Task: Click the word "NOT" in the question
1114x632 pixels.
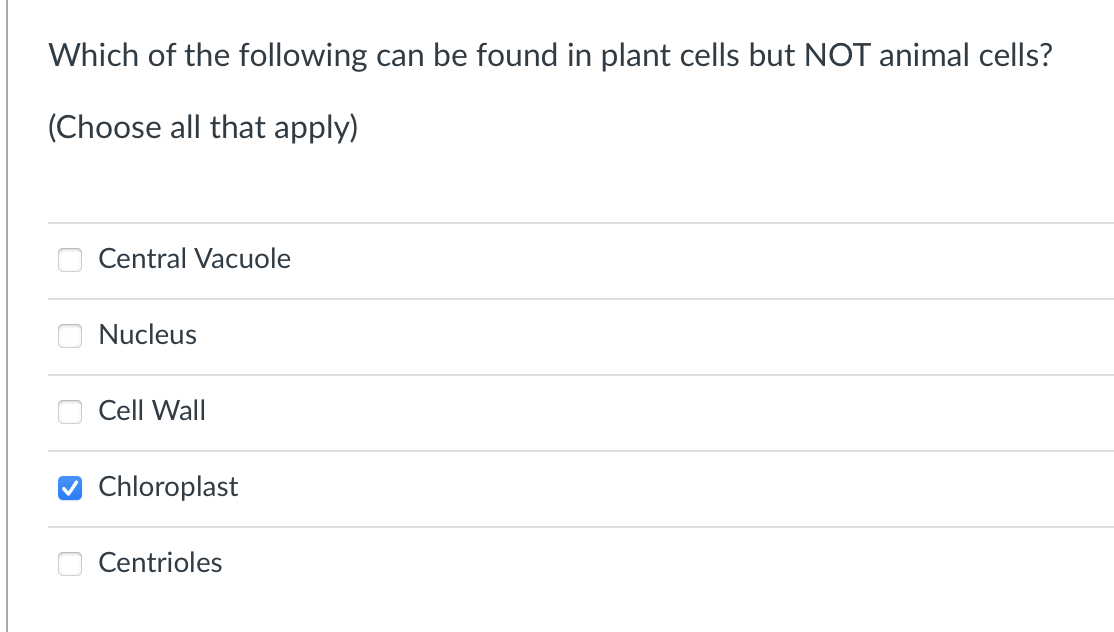Action: point(828,56)
